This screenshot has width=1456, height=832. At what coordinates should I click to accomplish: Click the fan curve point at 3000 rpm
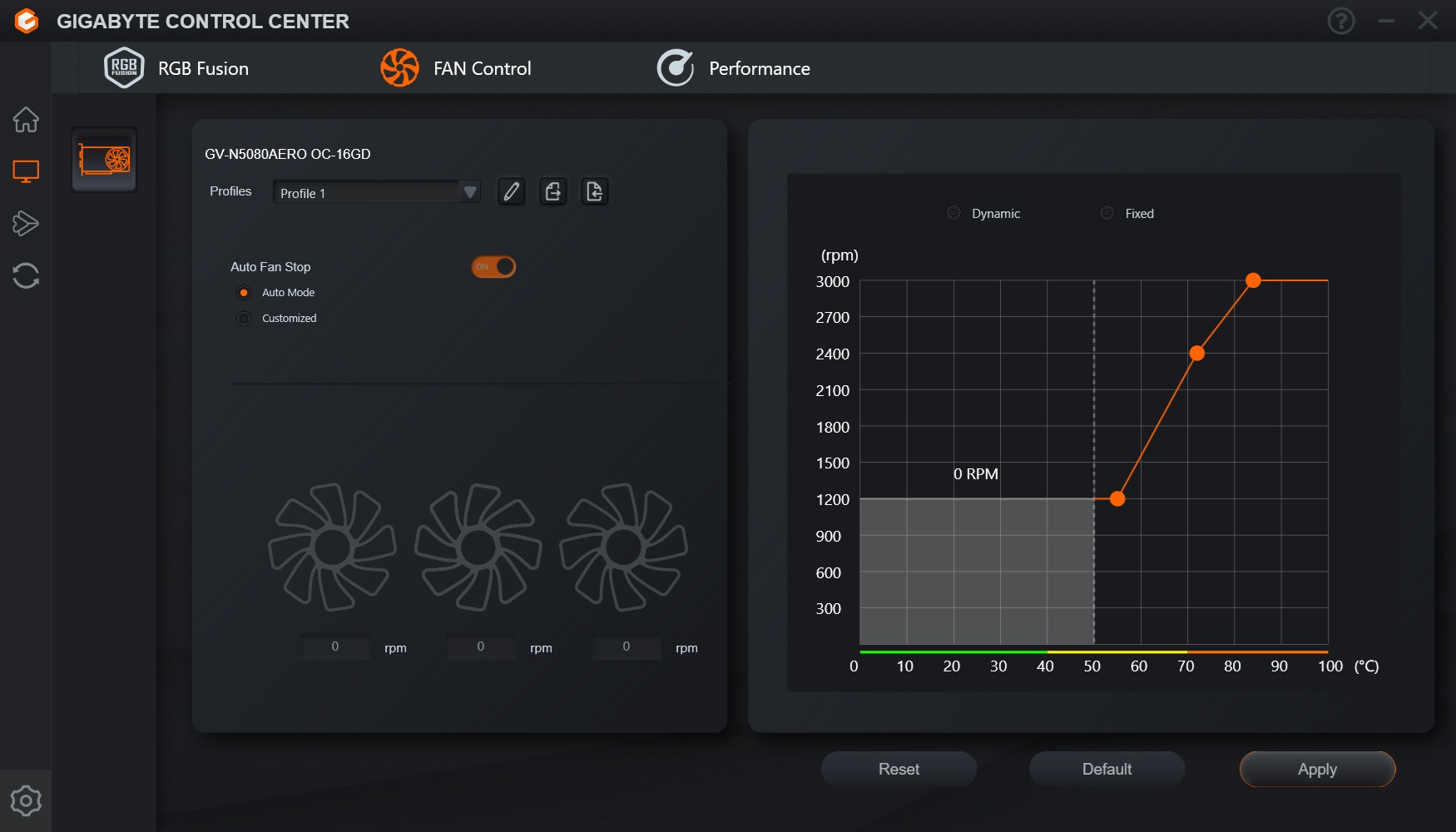click(1253, 280)
